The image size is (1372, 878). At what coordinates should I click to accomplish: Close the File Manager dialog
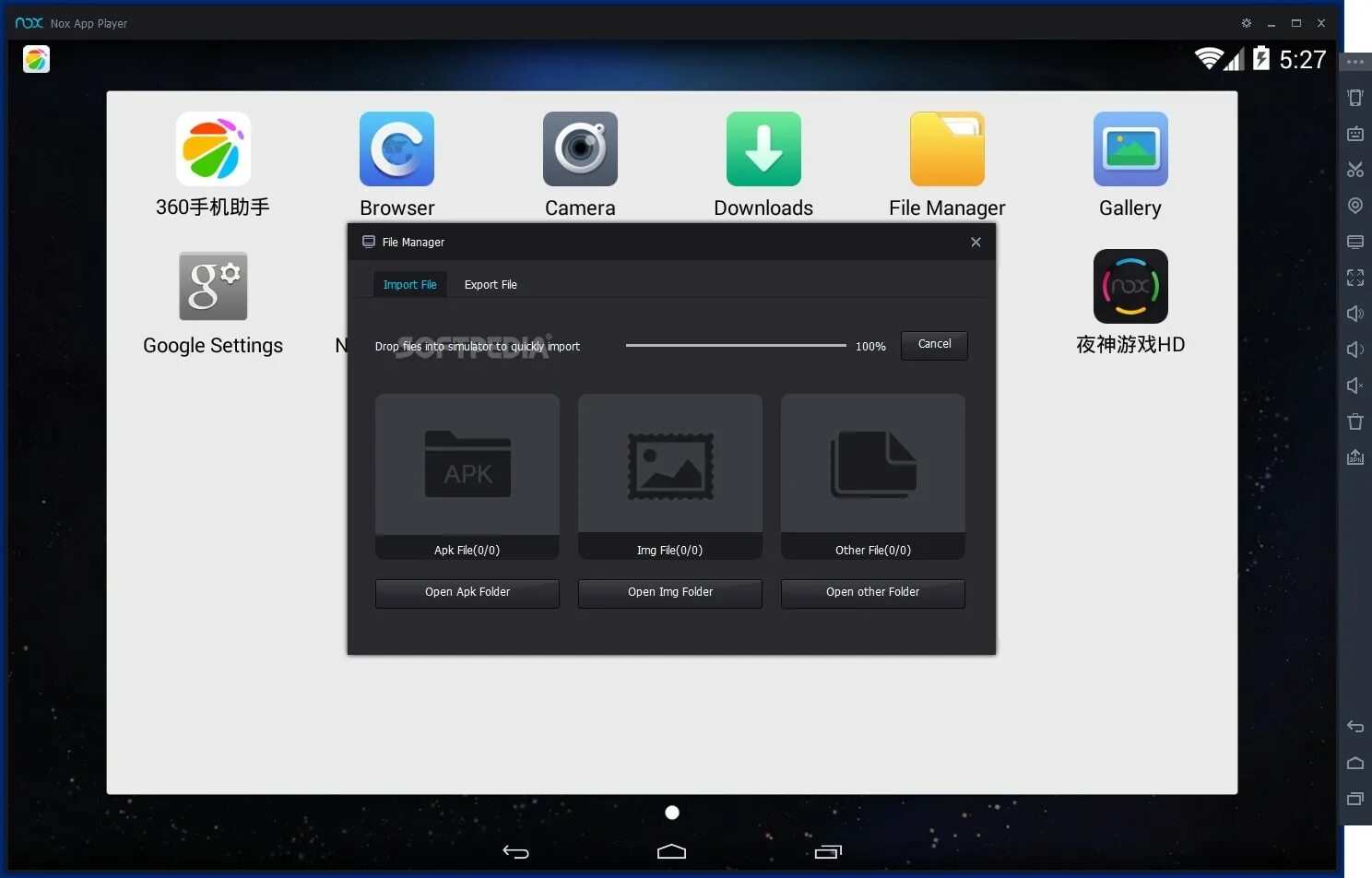976,242
